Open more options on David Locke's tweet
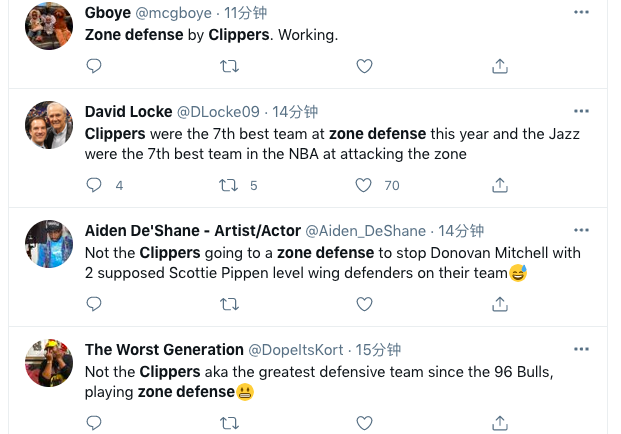Screen dimensions: 621x434 (581, 111)
